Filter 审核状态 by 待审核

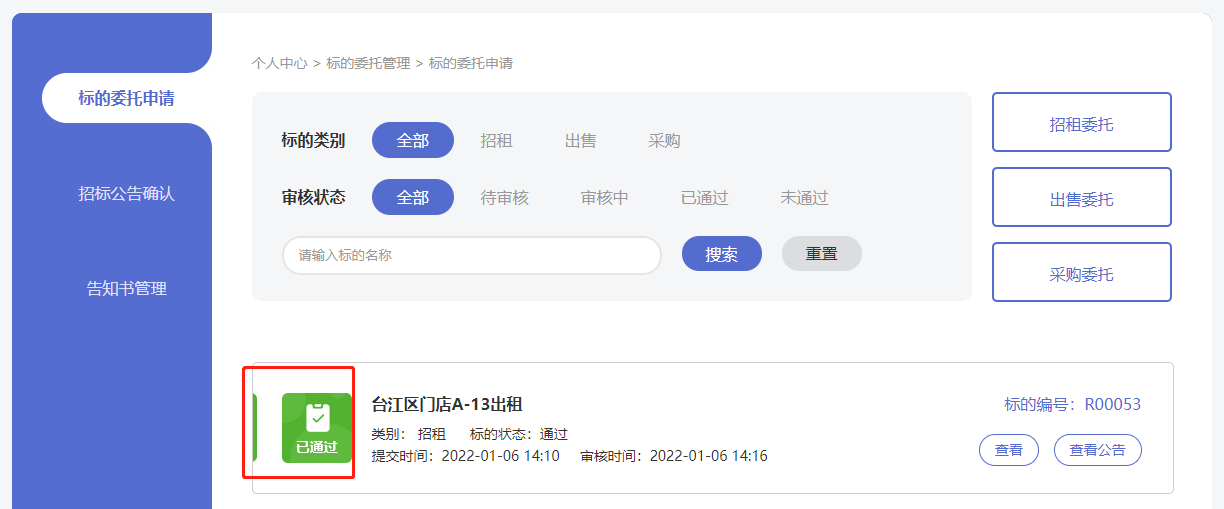(504, 198)
